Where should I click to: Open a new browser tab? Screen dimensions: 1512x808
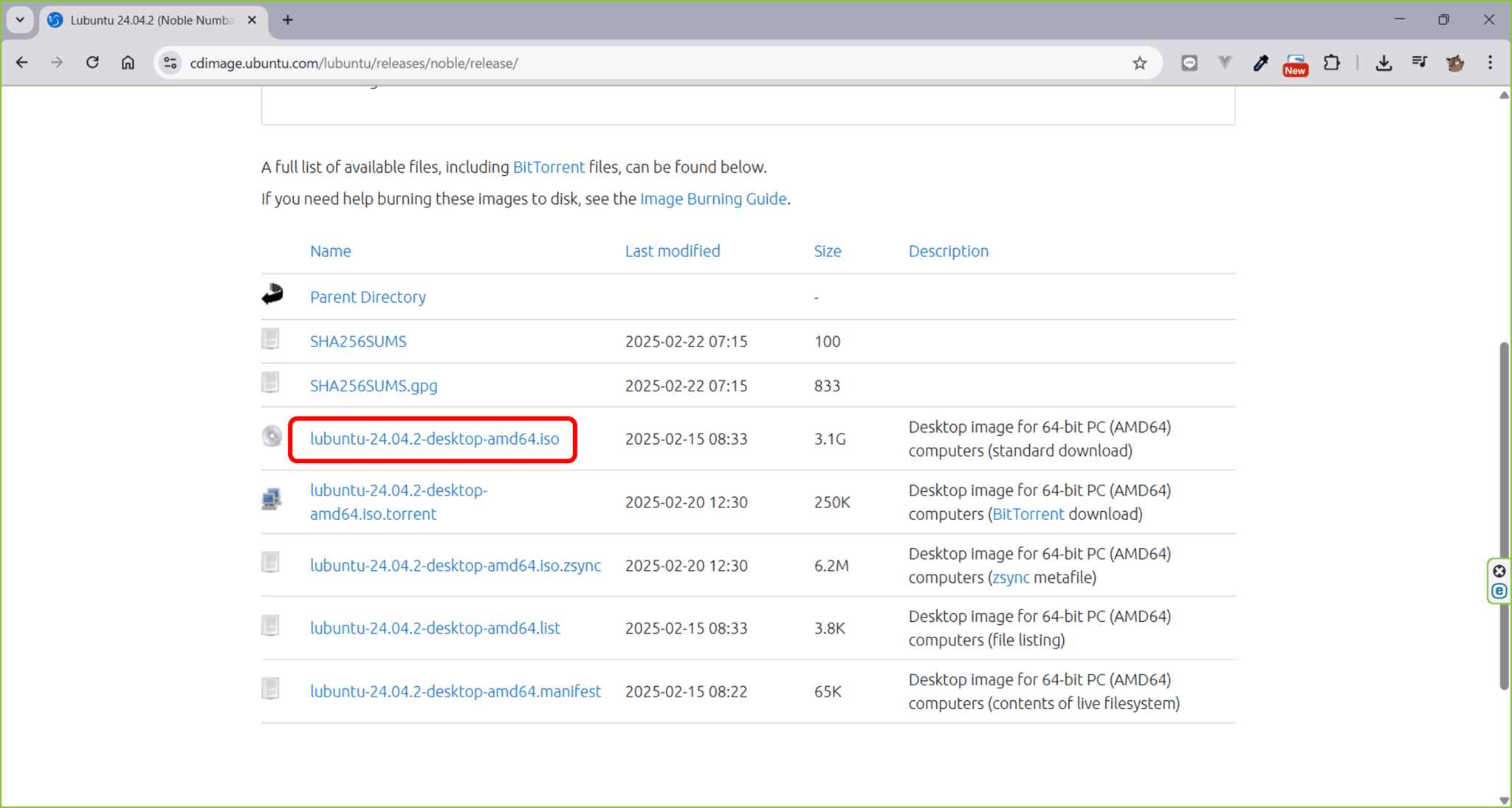288,20
